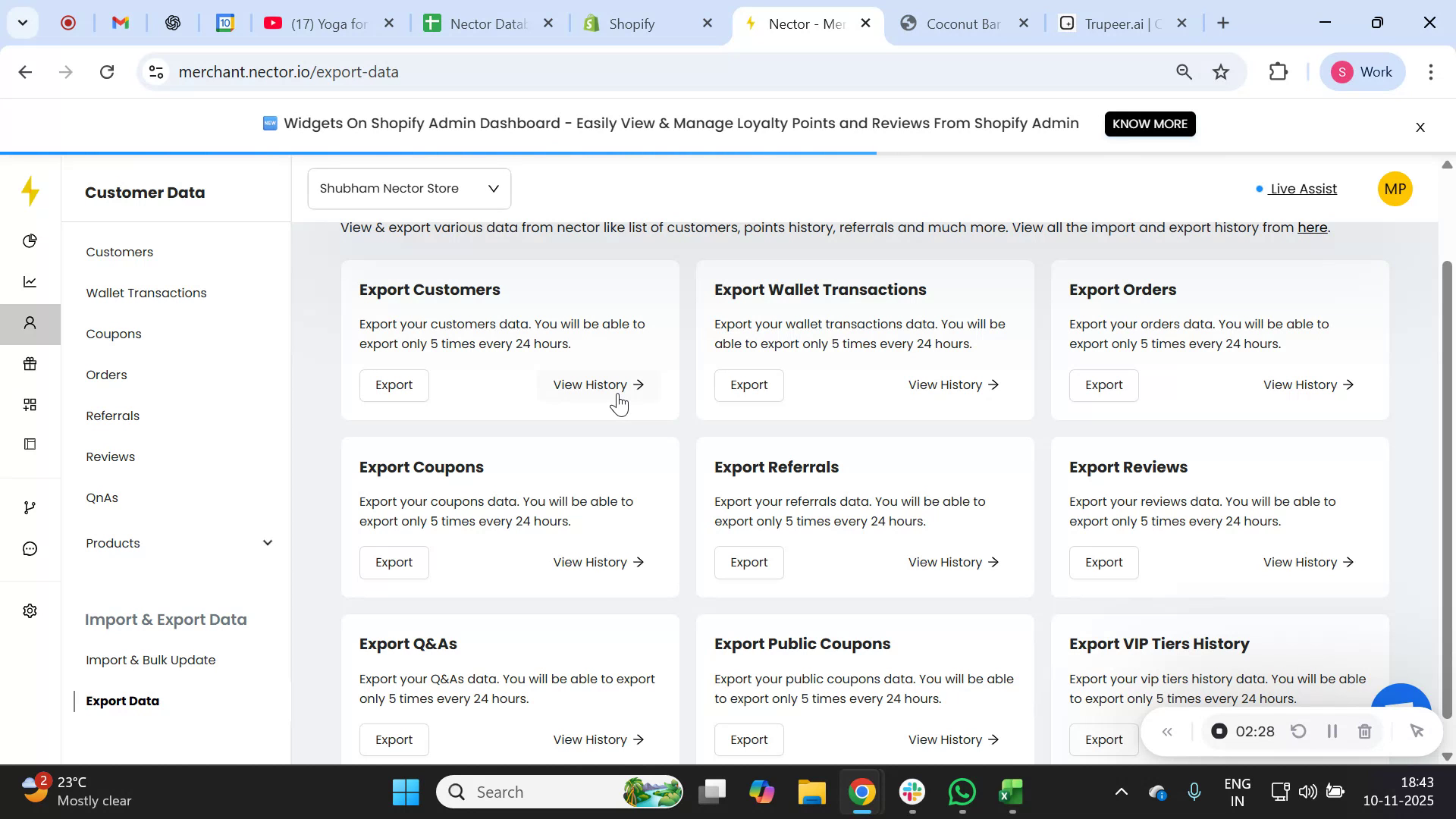The image size is (1456, 819).
Task: Open the chat messages icon in sidebar
Action: coord(30,548)
